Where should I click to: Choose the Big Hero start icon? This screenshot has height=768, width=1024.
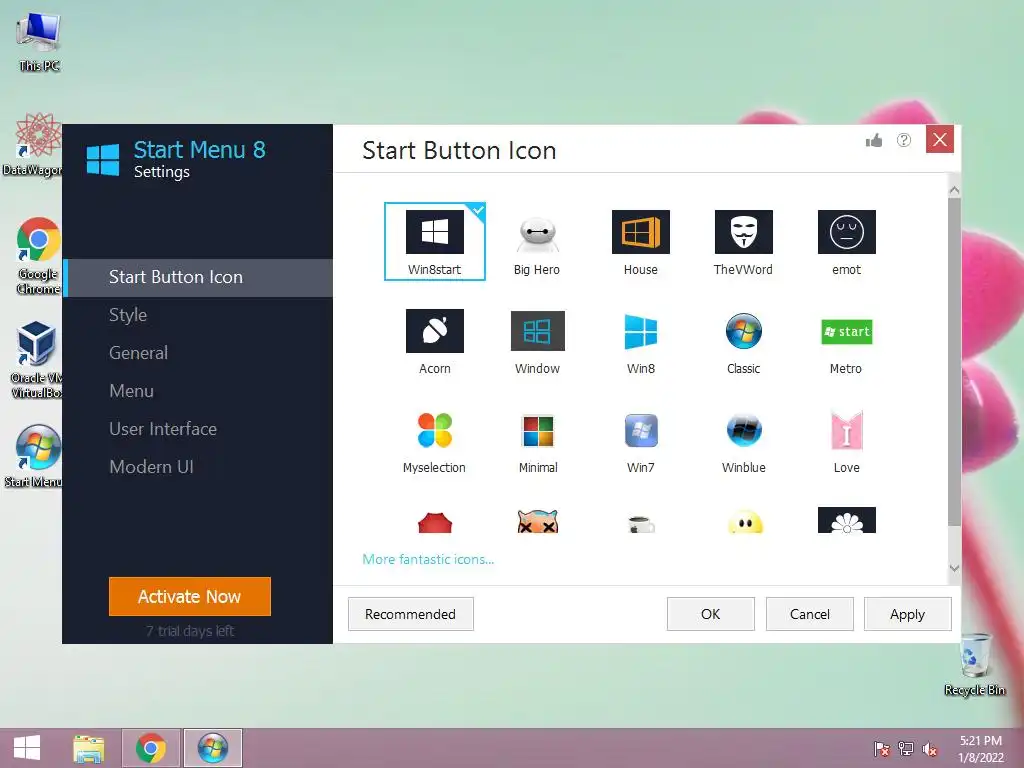tap(537, 241)
